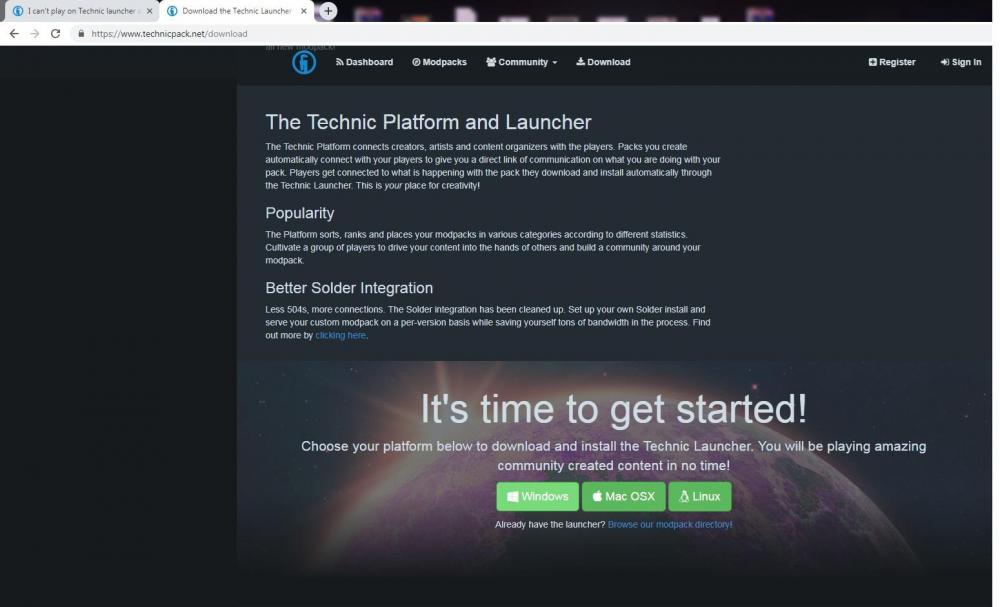Choose the Mac OSX download button
1000x607 pixels.
(x=624, y=496)
